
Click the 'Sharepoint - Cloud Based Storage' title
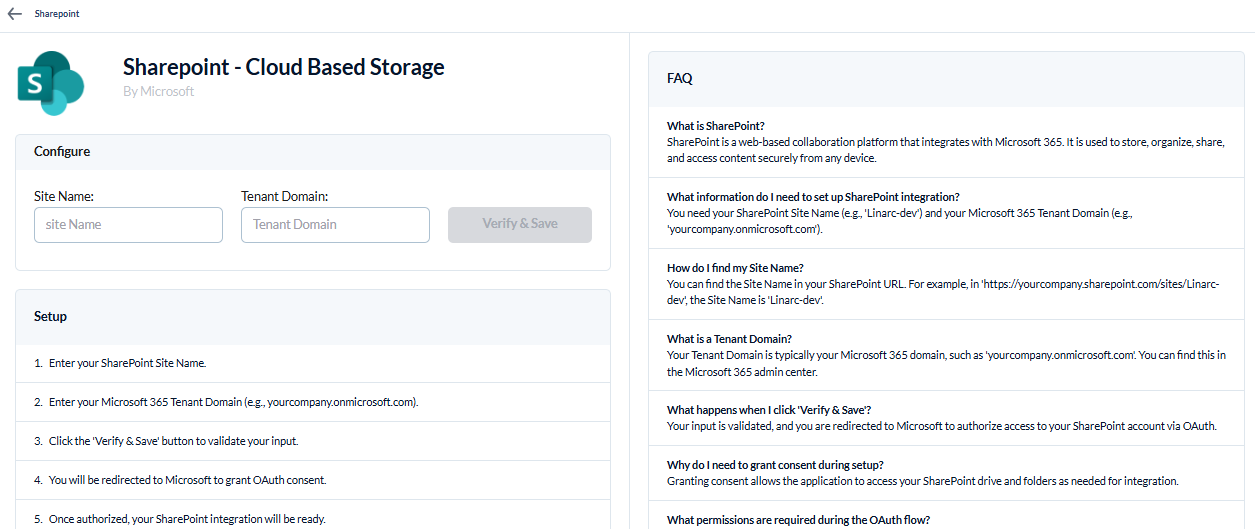[x=284, y=67]
